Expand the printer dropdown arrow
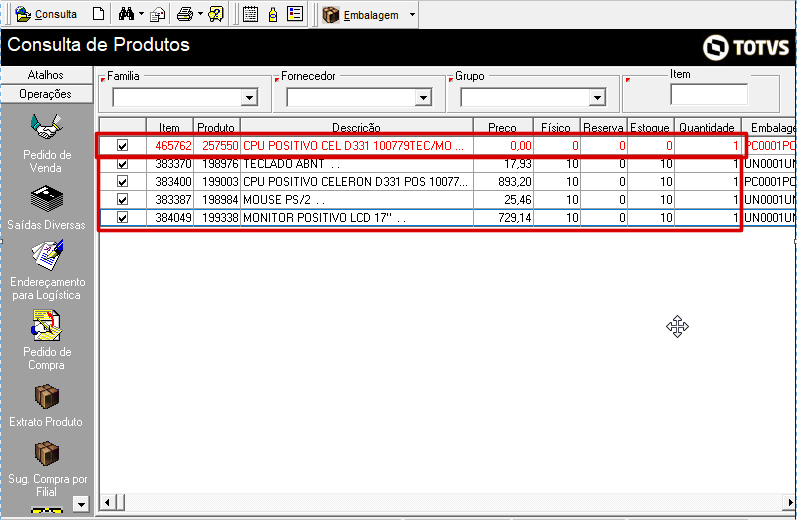Image resolution: width=797 pixels, height=520 pixels. pyautogui.click(x=200, y=14)
